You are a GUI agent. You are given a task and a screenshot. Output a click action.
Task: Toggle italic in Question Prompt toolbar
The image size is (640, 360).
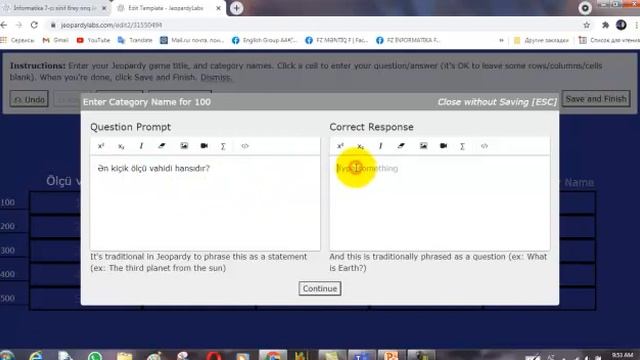click(141, 146)
